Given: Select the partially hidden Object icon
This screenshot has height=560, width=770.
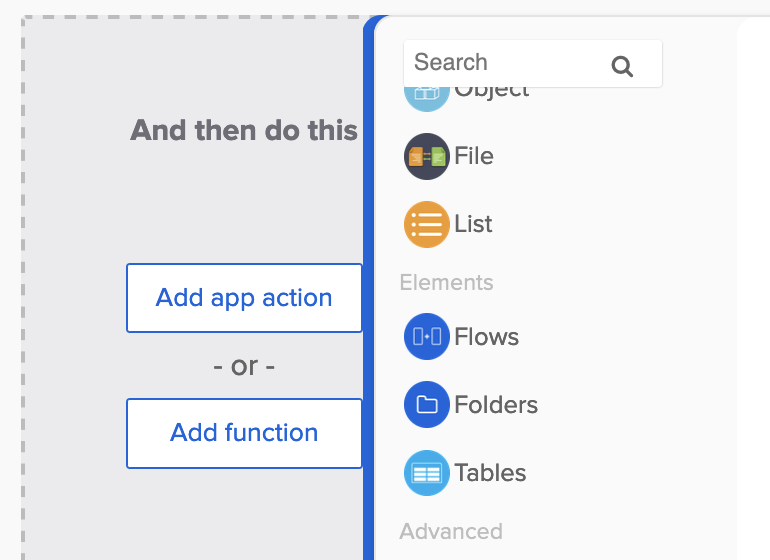Looking at the screenshot, I should pos(426,96).
